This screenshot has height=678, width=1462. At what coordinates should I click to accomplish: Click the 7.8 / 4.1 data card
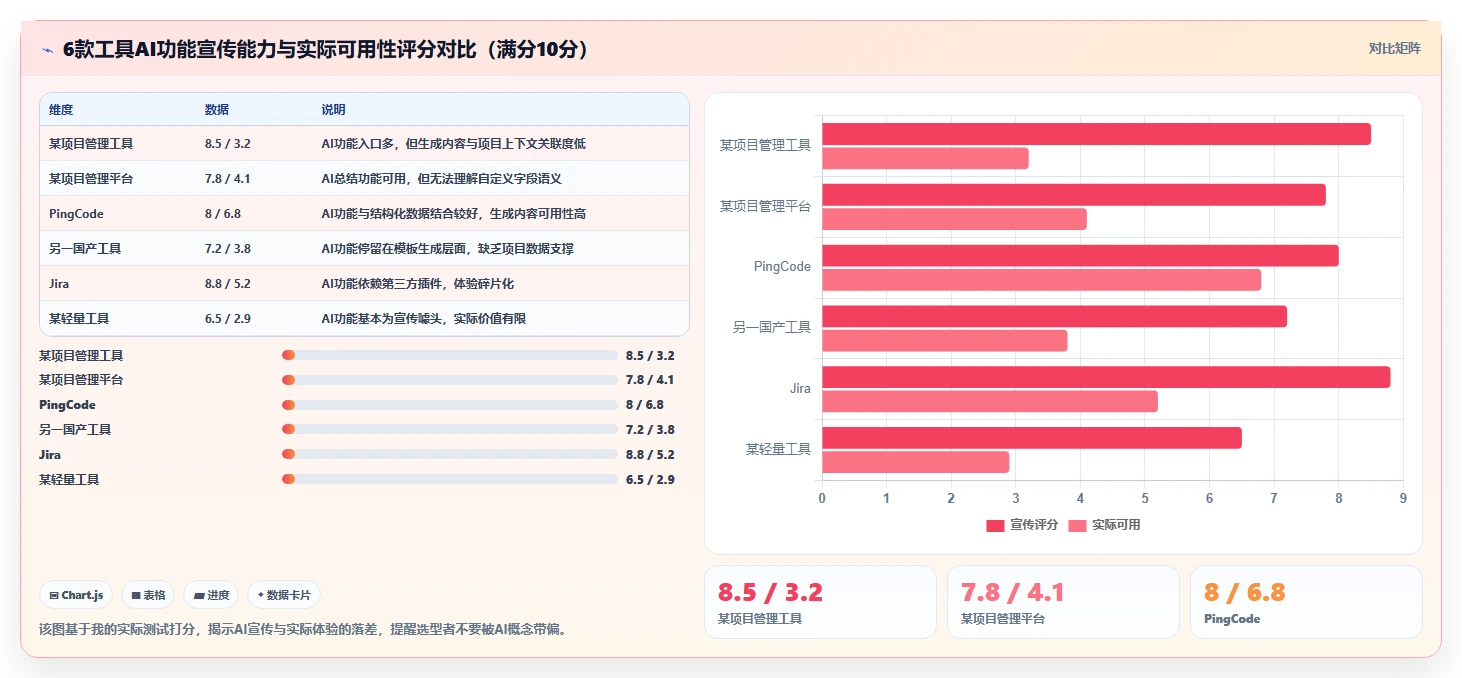(x=1063, y=602)
